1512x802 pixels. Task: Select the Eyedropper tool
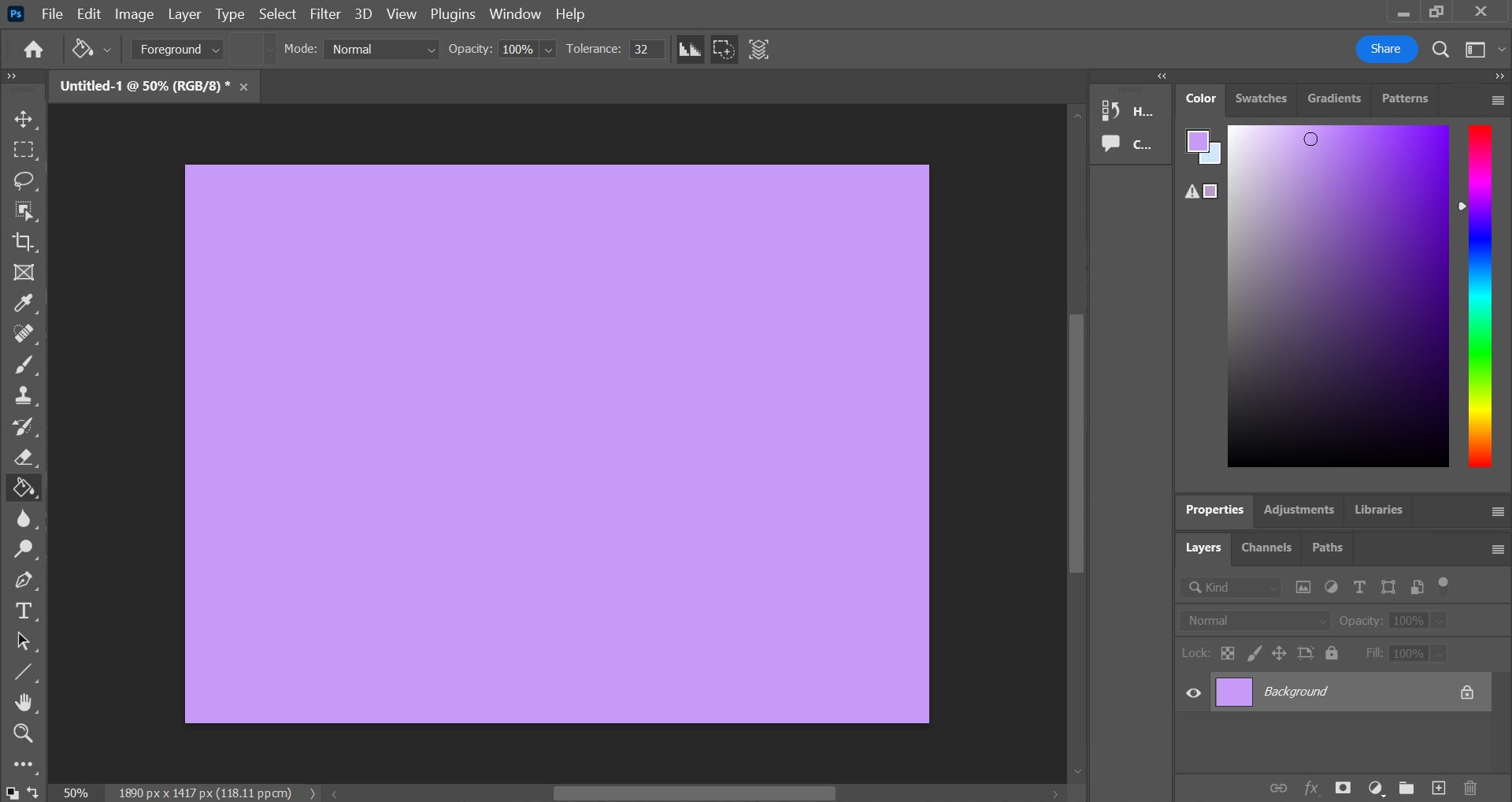(x=24, y=304)
